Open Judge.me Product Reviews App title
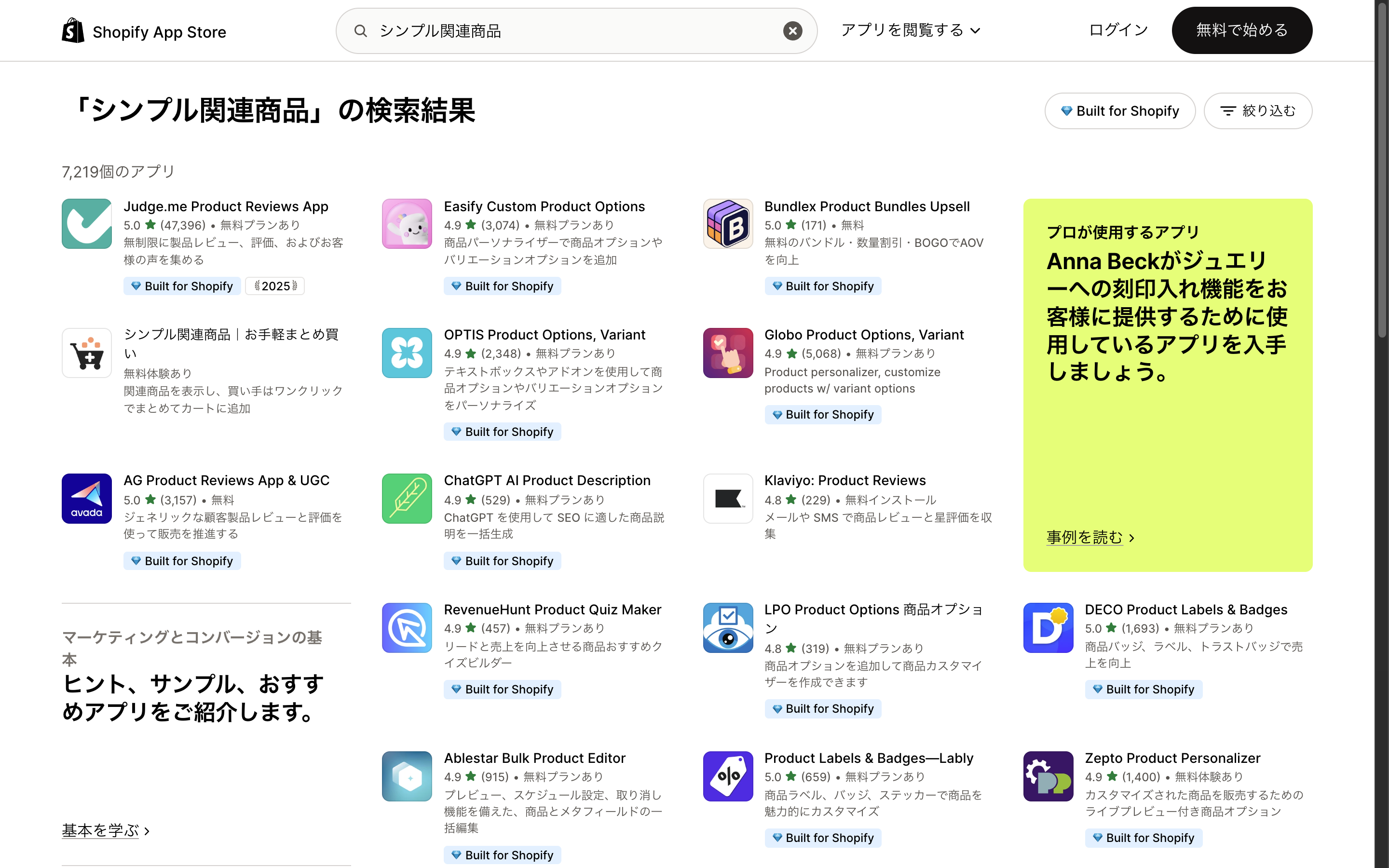 pos(226,207)
